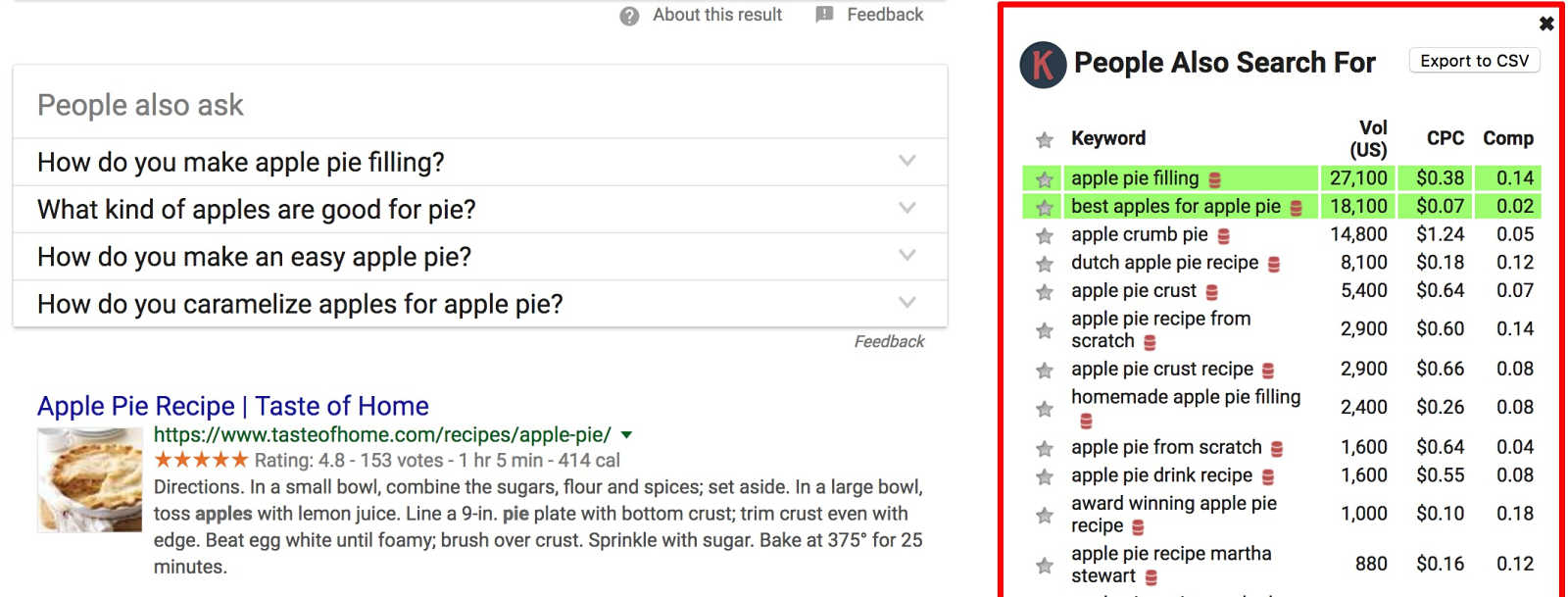Click the star icon in Keyword header
1568x597 pixels.
click(x=1045, y=140)
